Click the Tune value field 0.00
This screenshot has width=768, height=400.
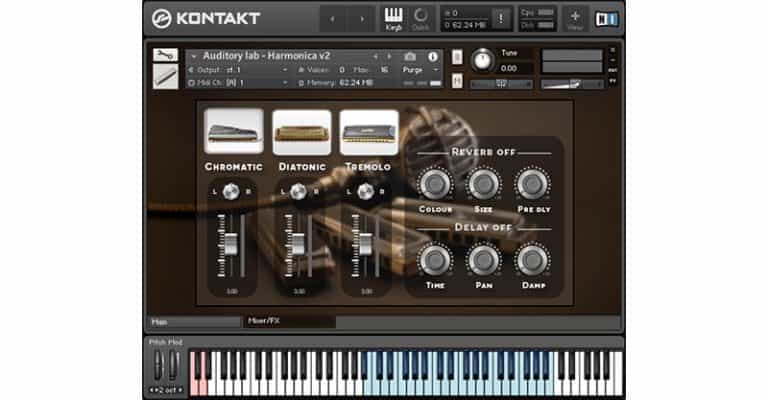509,68
